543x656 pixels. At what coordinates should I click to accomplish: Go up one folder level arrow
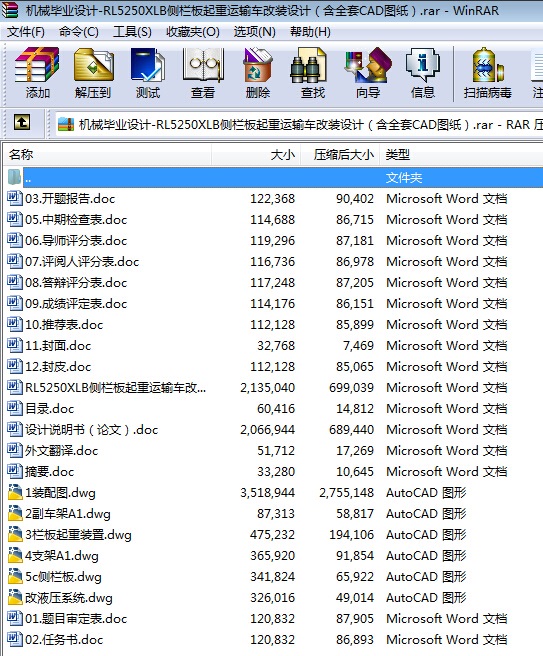tap(22, 123)
